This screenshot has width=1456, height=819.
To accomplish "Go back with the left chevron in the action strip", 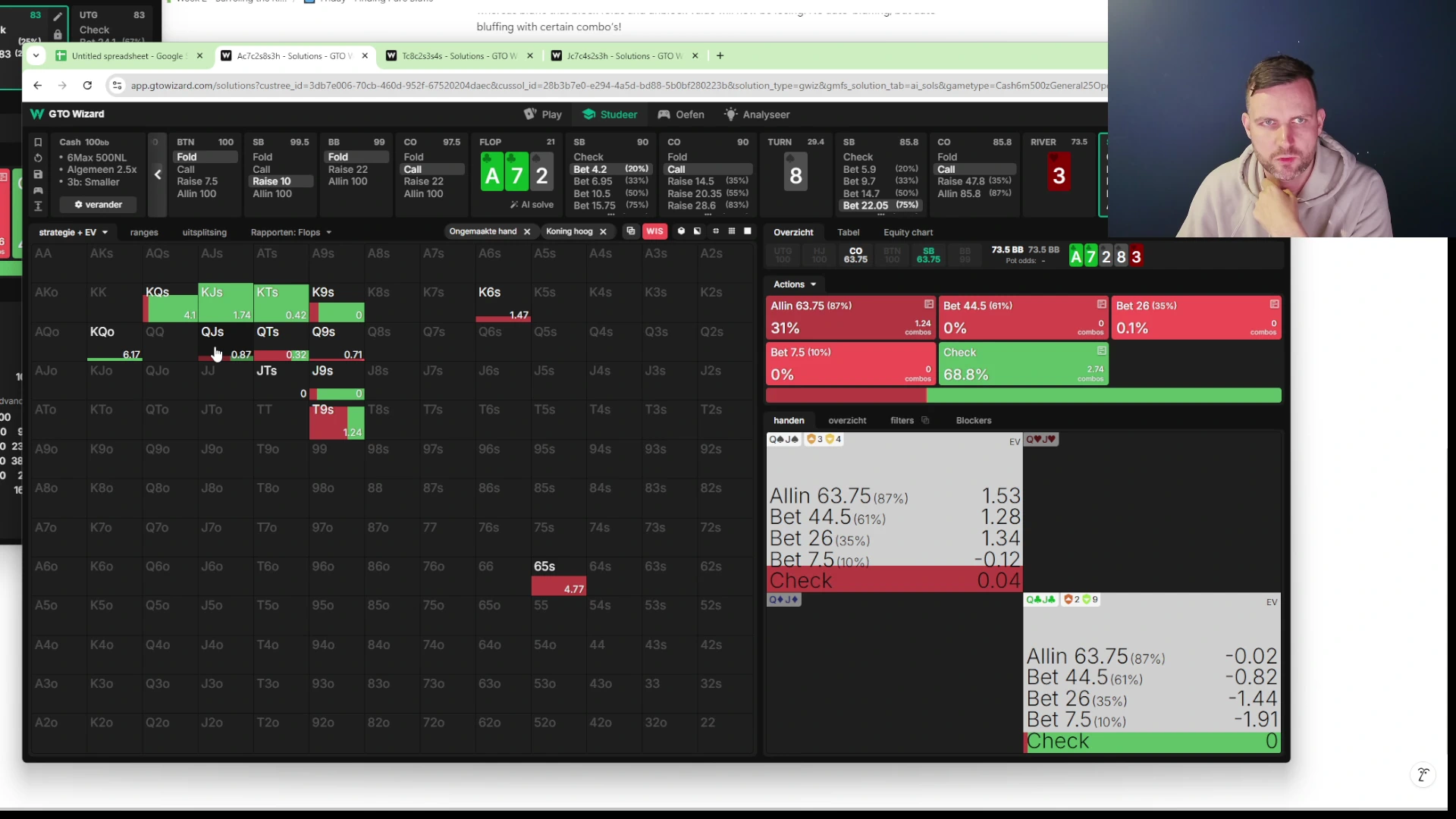I will tap(158, 174).
